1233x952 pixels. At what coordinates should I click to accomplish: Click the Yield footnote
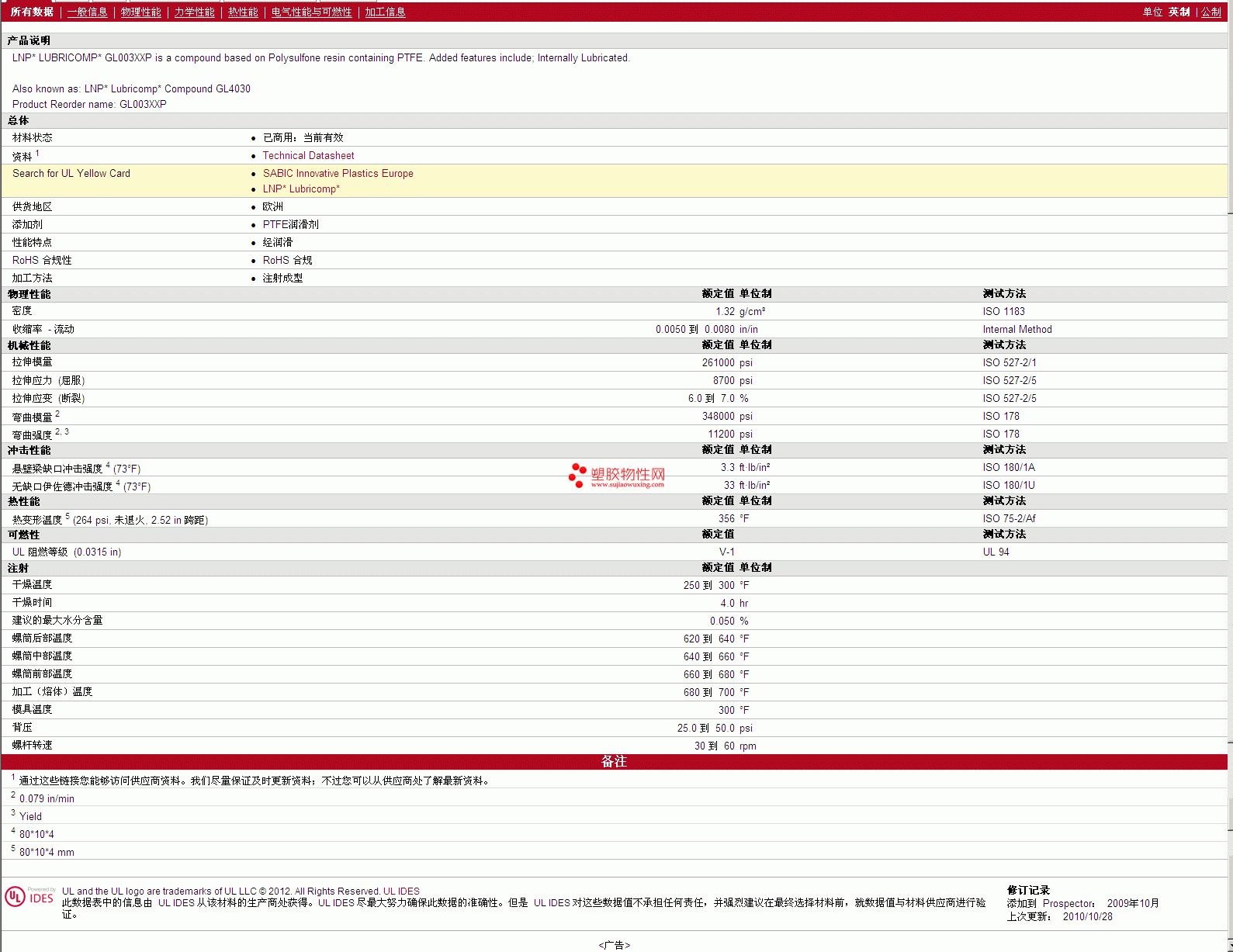(30, 817)
